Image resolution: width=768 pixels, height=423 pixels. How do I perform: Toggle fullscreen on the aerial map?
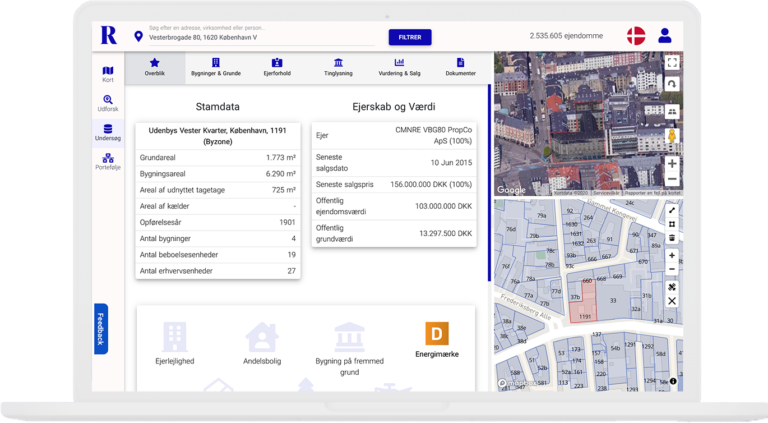click(672, 62)
